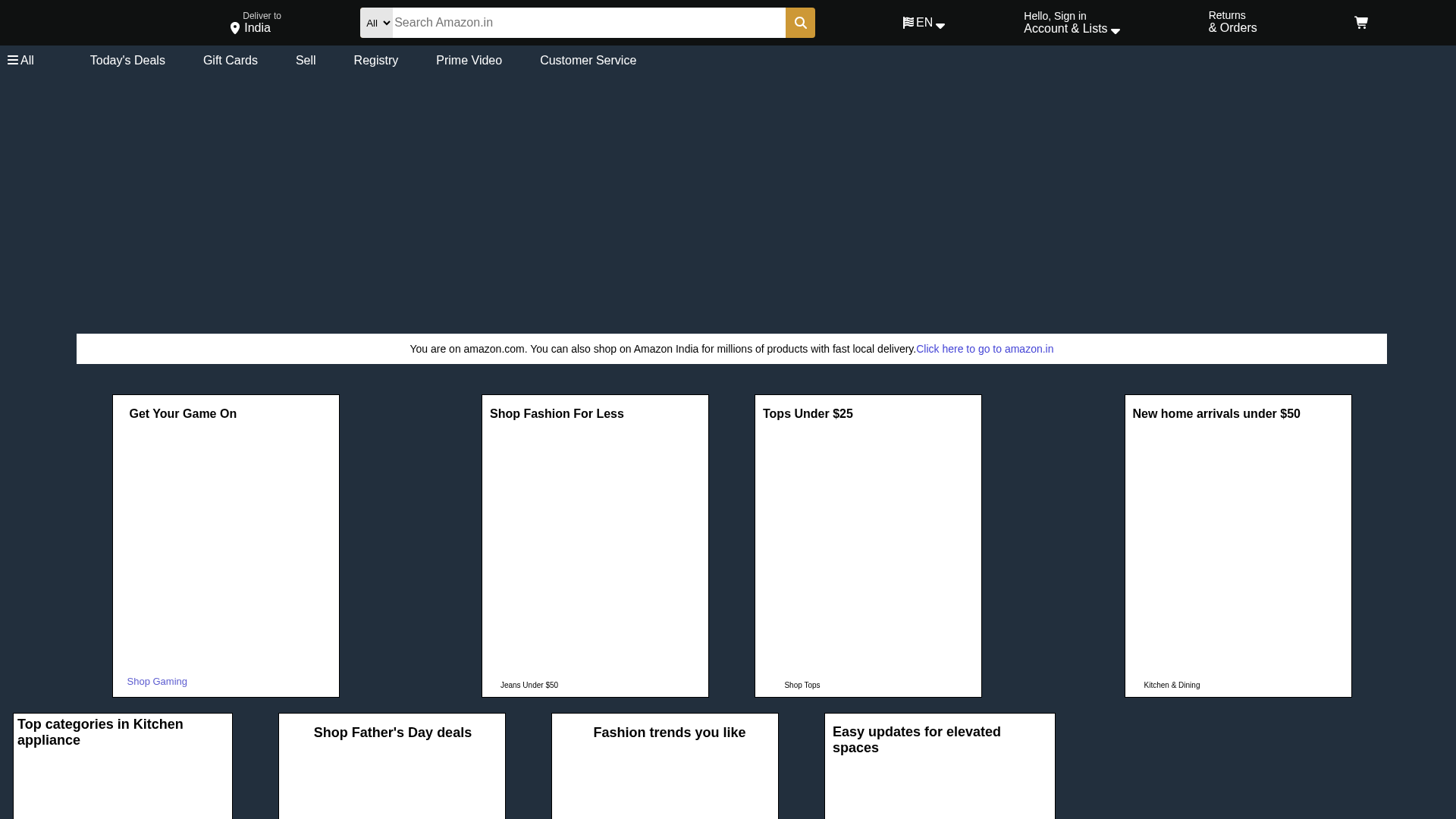Open Today's Deals in the navigation bar
Viewport: 1456px width, 819px height.
pyautogui.click(x=127, y=61)
